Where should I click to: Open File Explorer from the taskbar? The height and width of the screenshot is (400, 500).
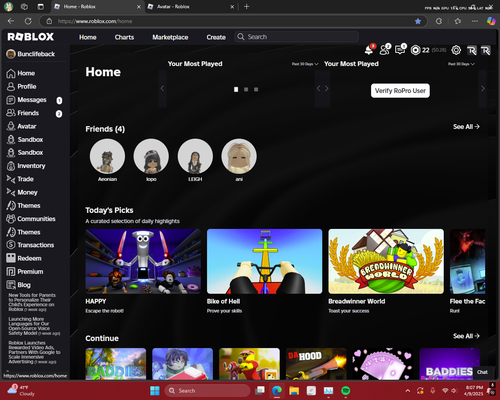(294, 390)
